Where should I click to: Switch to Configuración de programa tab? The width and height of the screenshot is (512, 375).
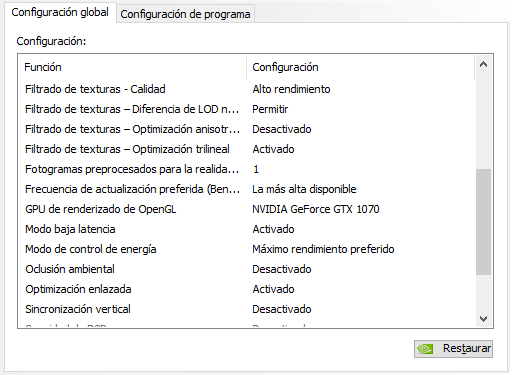pyautogui.click(x=185, y=14)
